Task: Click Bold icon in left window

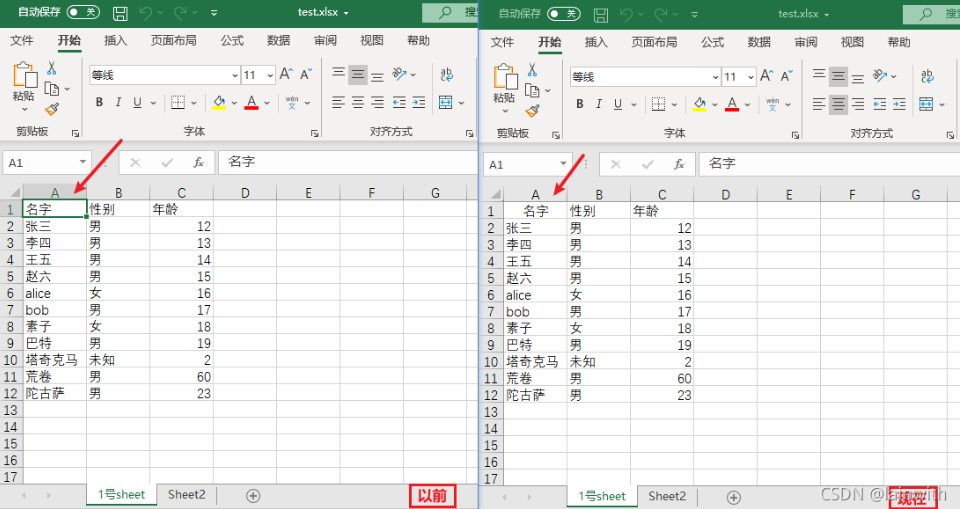Action: pos(99,102)
